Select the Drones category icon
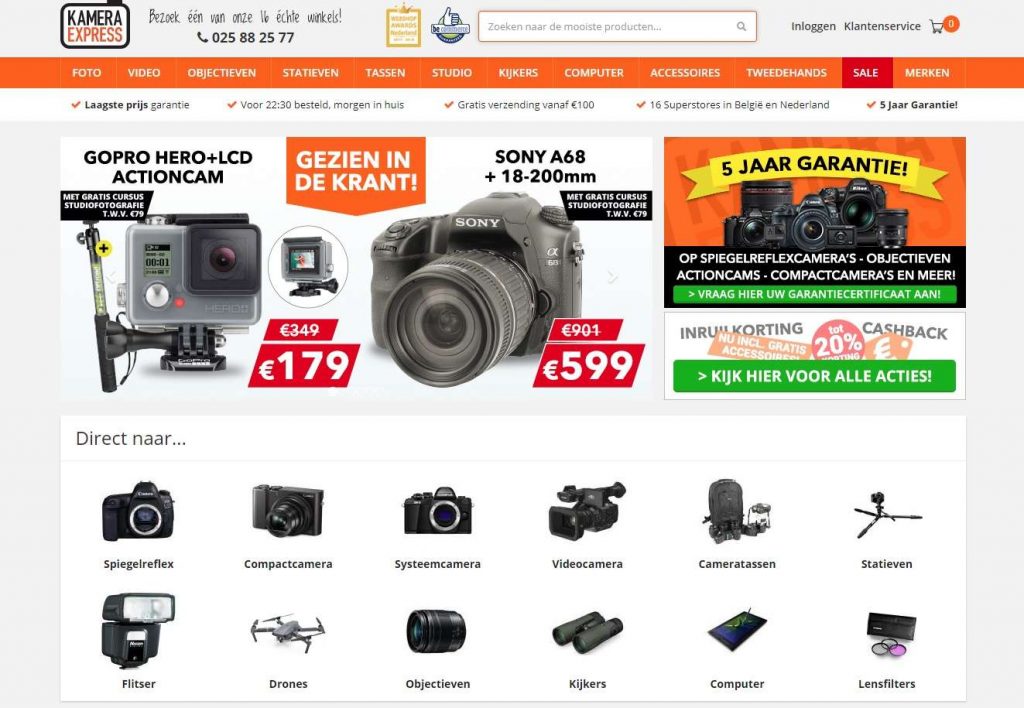Screen dimensions: 1024x708 [x=288, y=631]
